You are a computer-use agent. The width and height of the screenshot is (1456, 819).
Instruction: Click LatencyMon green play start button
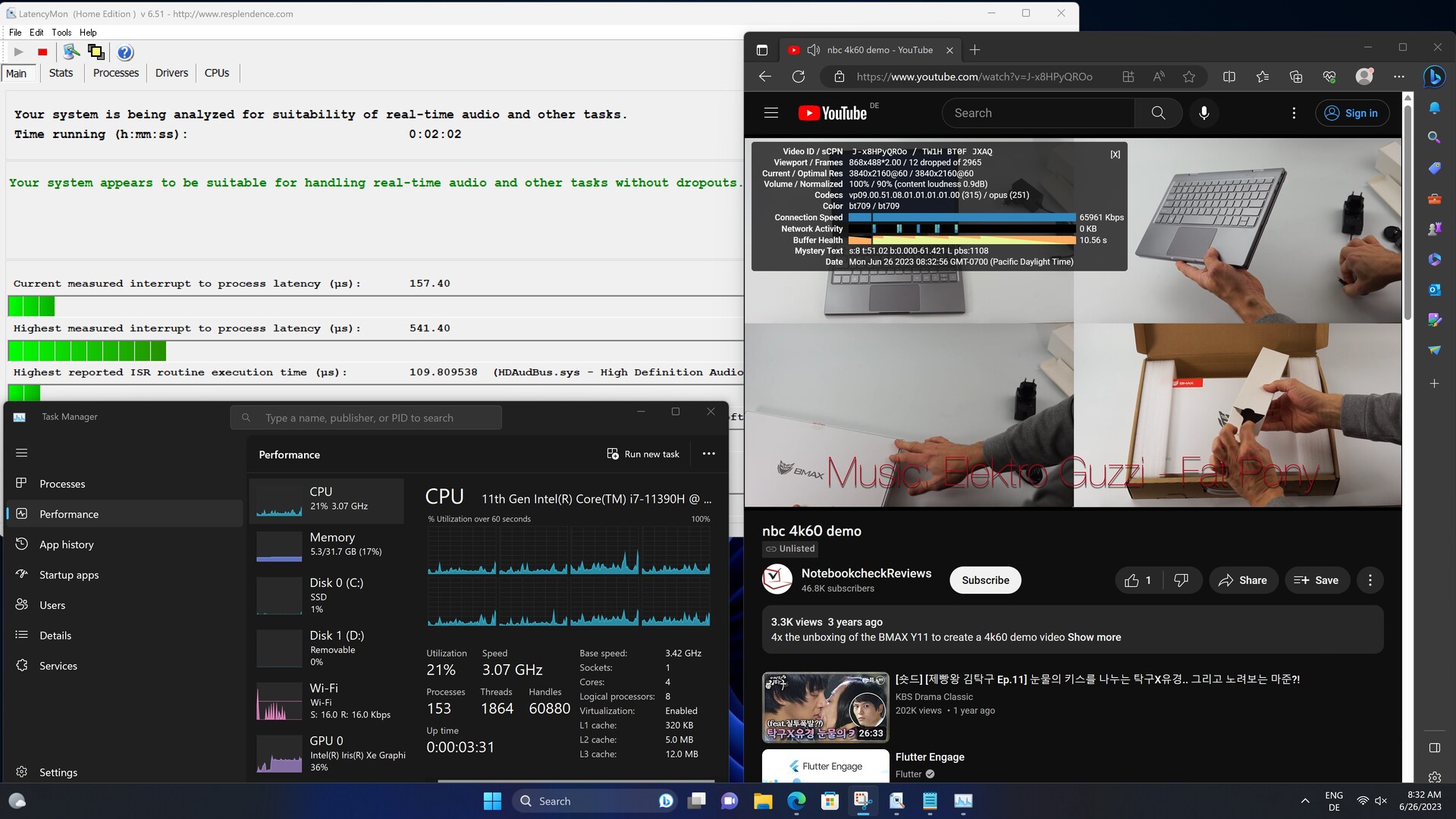point(18,52)
